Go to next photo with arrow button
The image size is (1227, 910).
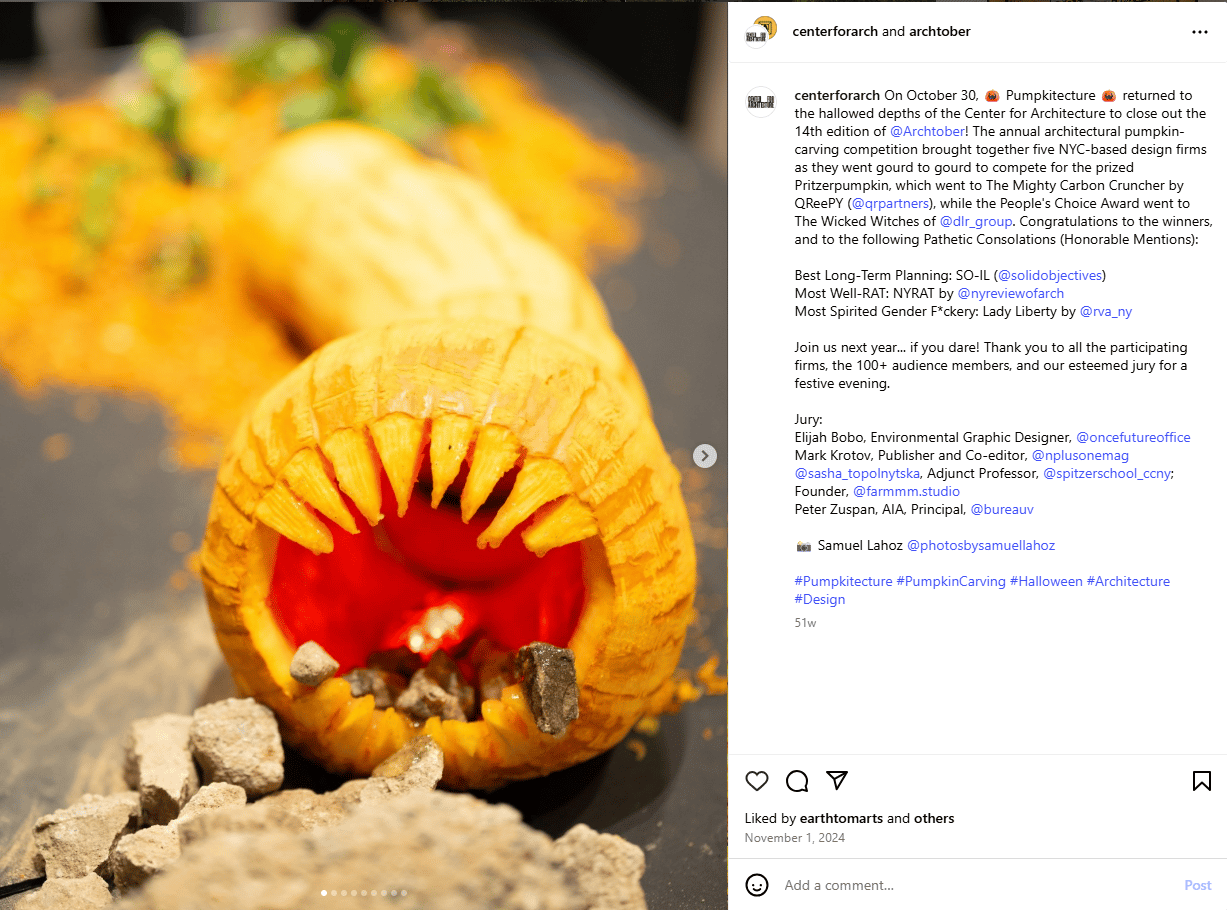(x=705, y=456)
